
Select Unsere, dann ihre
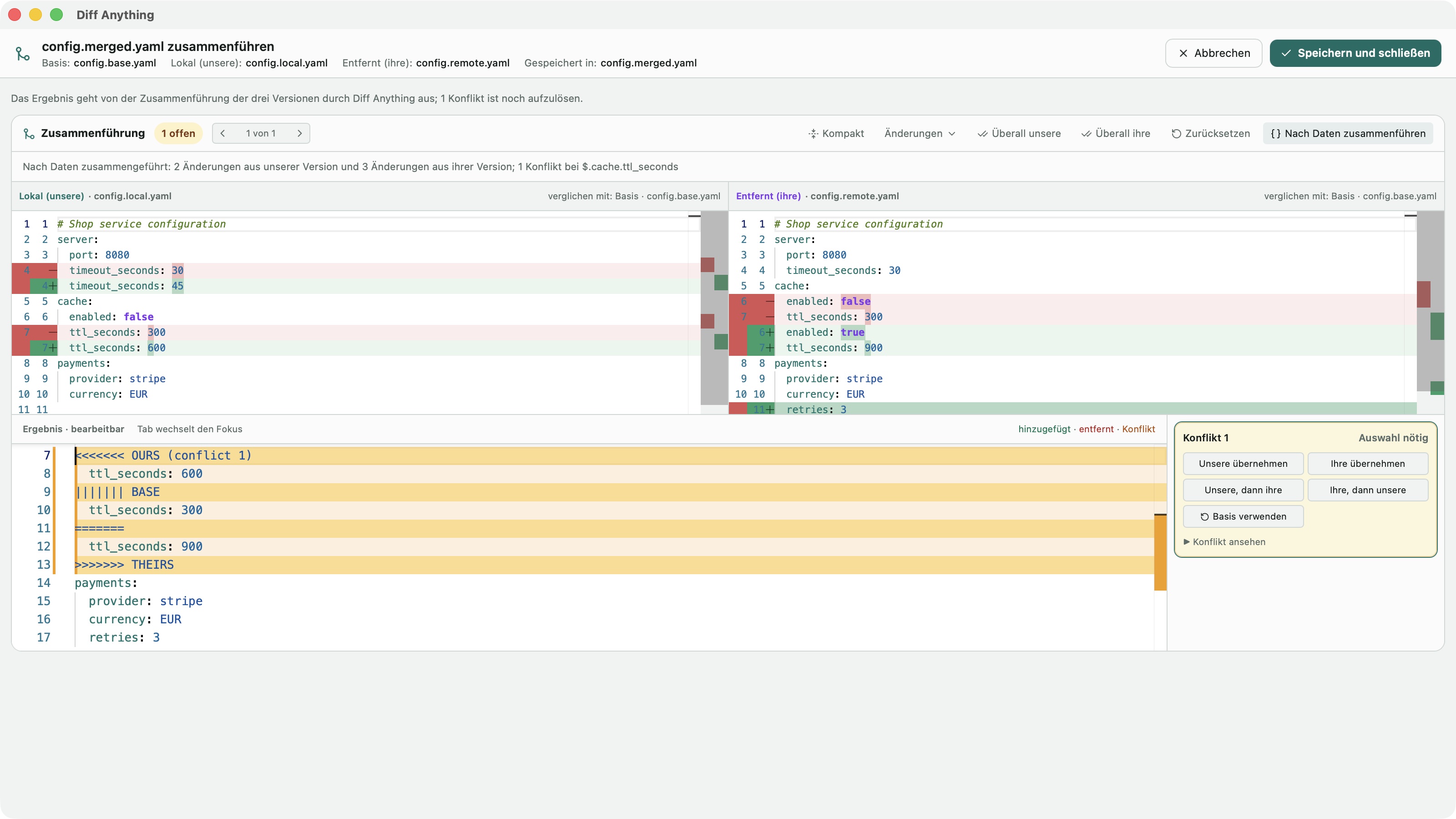tap(1243, 490)
